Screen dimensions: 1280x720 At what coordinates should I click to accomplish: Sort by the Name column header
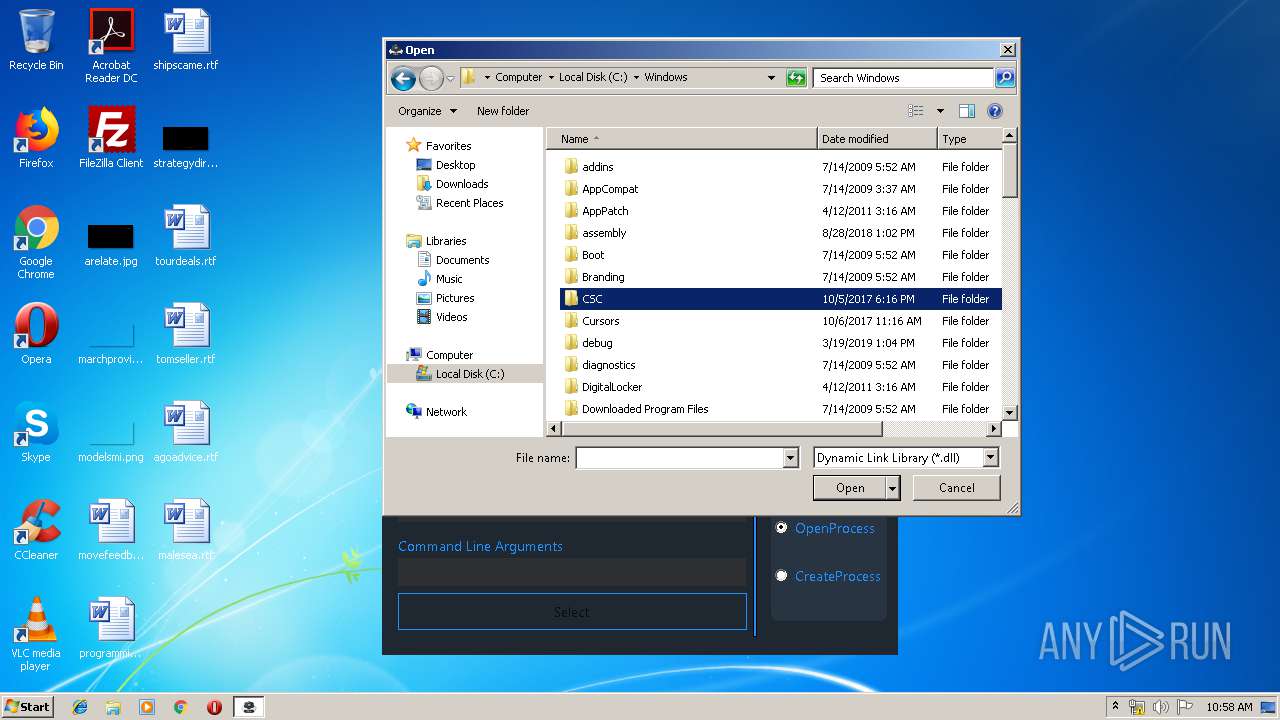pyautogui.click(x=684, y=139)
